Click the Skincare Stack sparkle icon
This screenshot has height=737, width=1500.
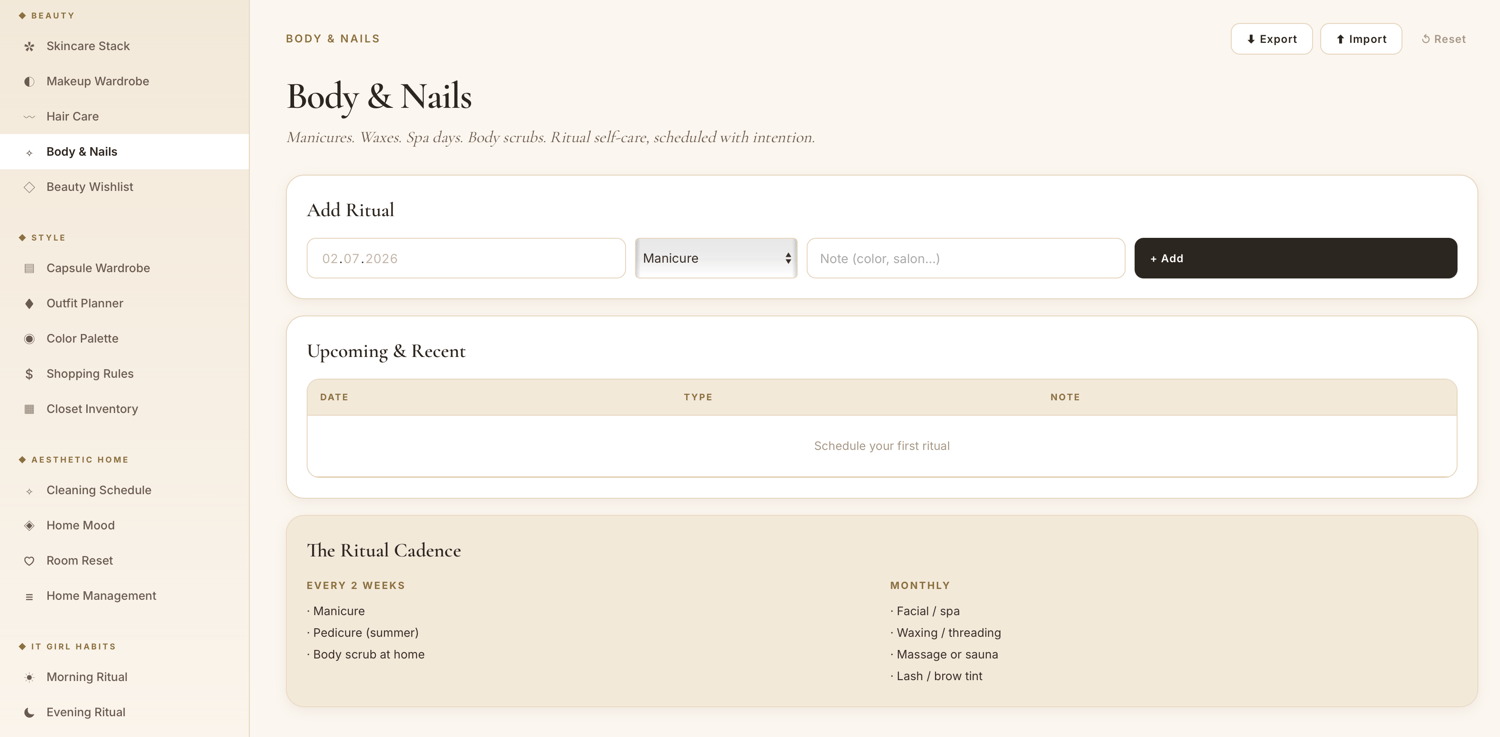[29, 46]
